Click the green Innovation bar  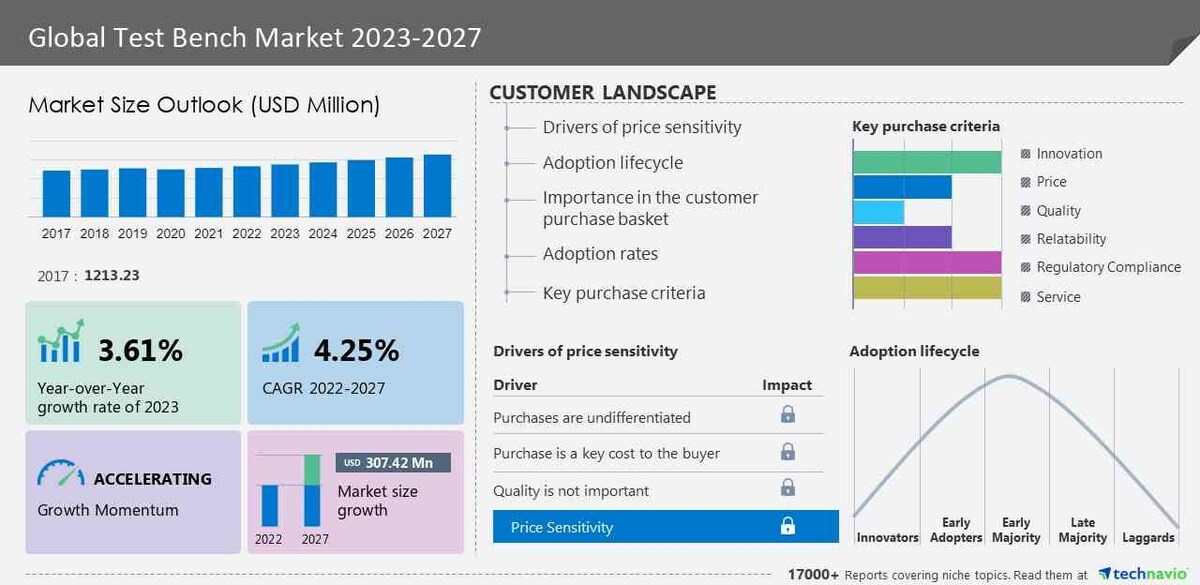[x=927, y=162]
